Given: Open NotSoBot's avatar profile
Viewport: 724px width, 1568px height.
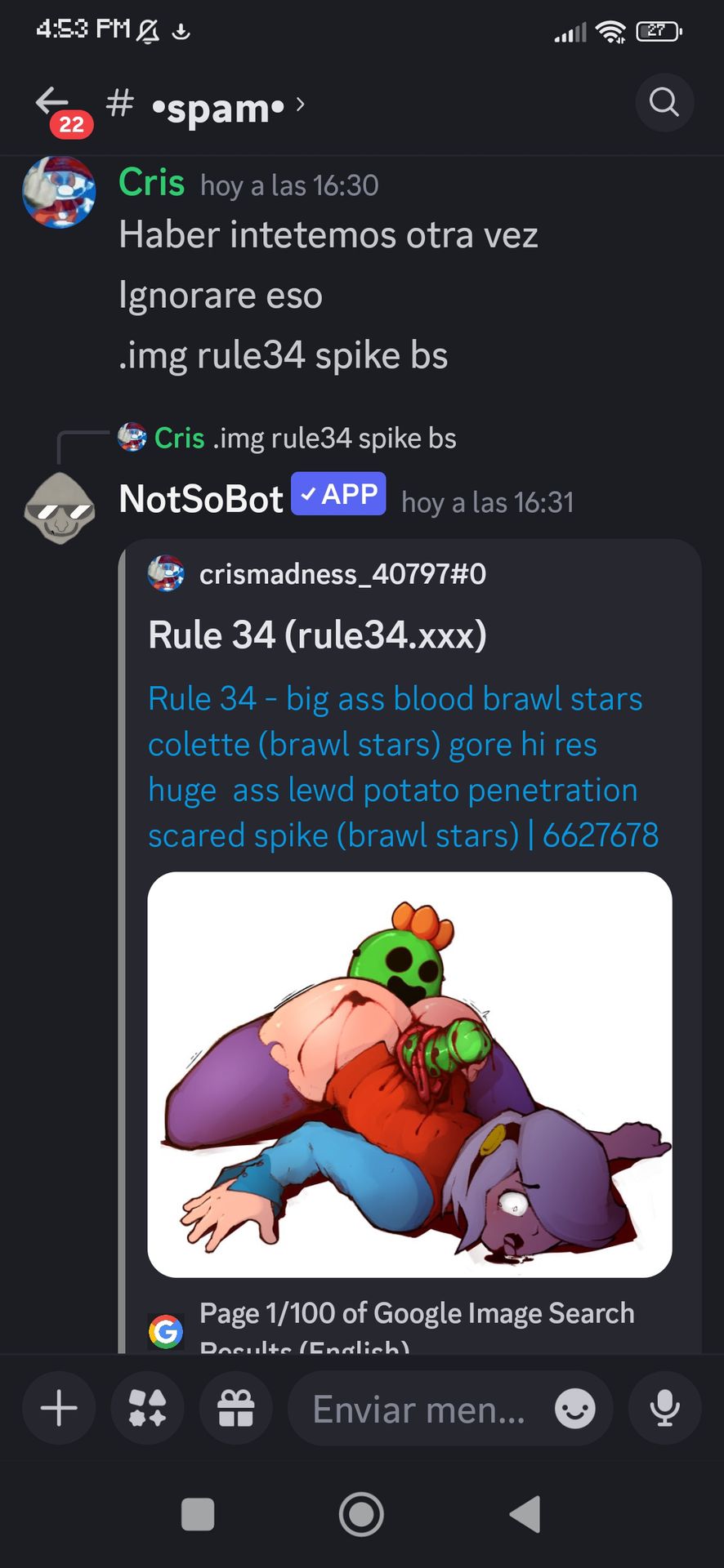Looking at the screenshot, I should click(x=59, y=508).
